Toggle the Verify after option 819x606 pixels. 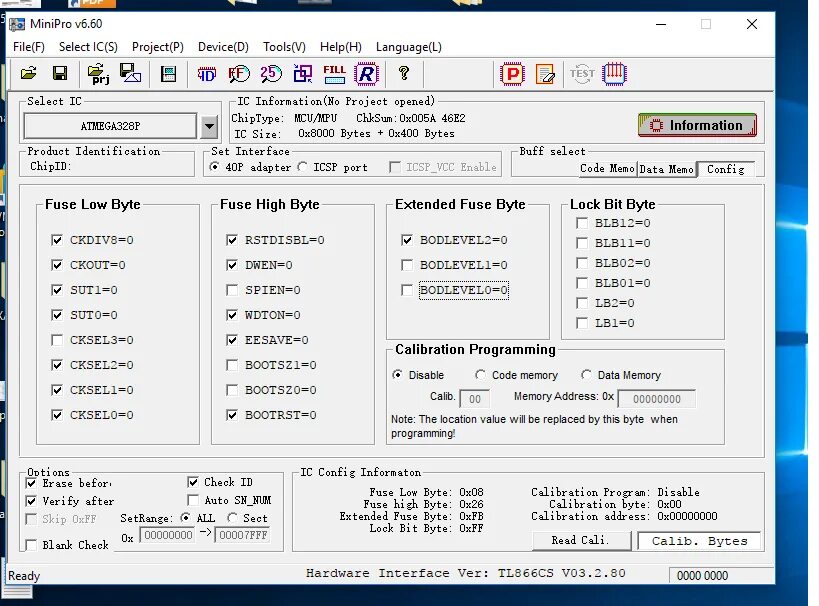pos(31,502)
